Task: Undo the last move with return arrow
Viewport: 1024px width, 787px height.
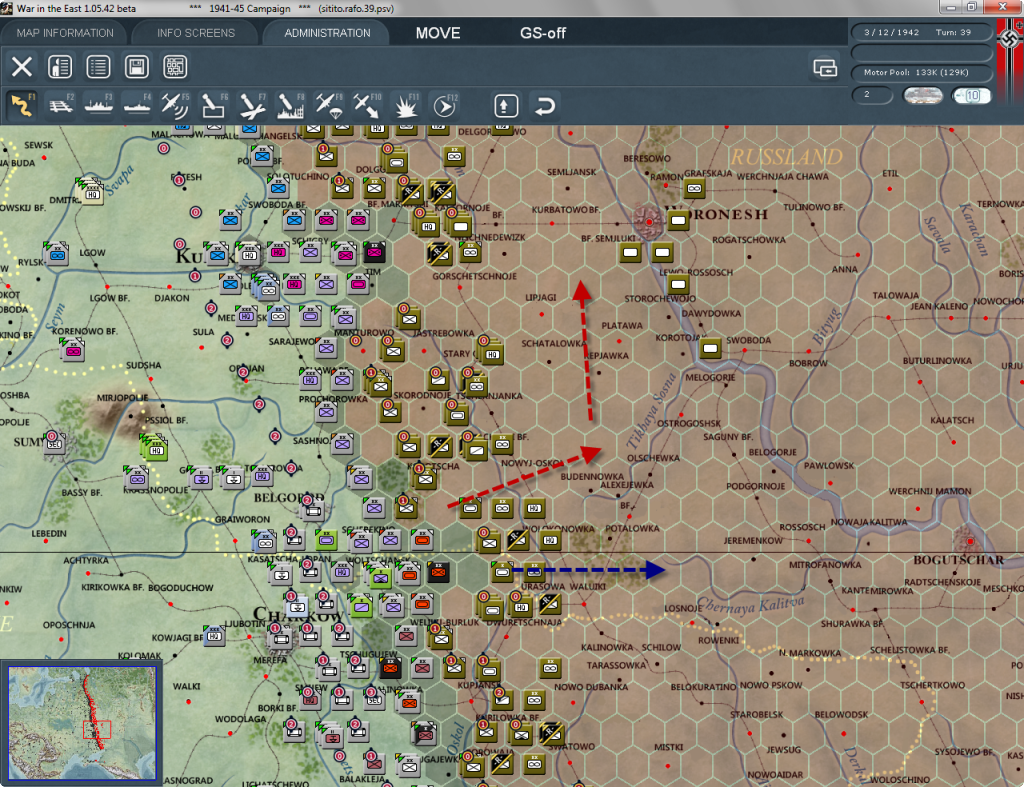Action: click(545, 106)
